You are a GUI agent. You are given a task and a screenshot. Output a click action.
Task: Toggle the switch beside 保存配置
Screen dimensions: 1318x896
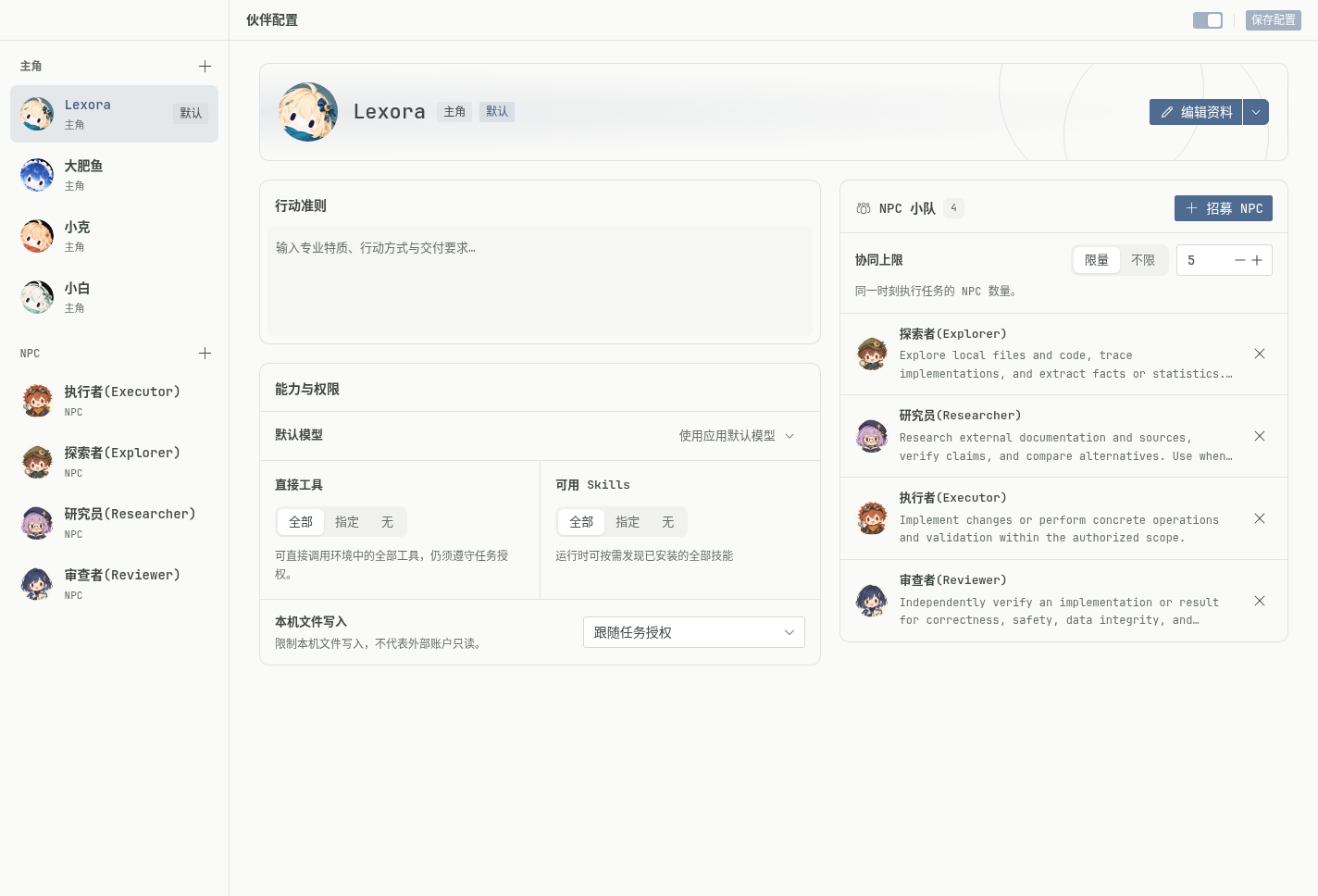pos(1208,20)
